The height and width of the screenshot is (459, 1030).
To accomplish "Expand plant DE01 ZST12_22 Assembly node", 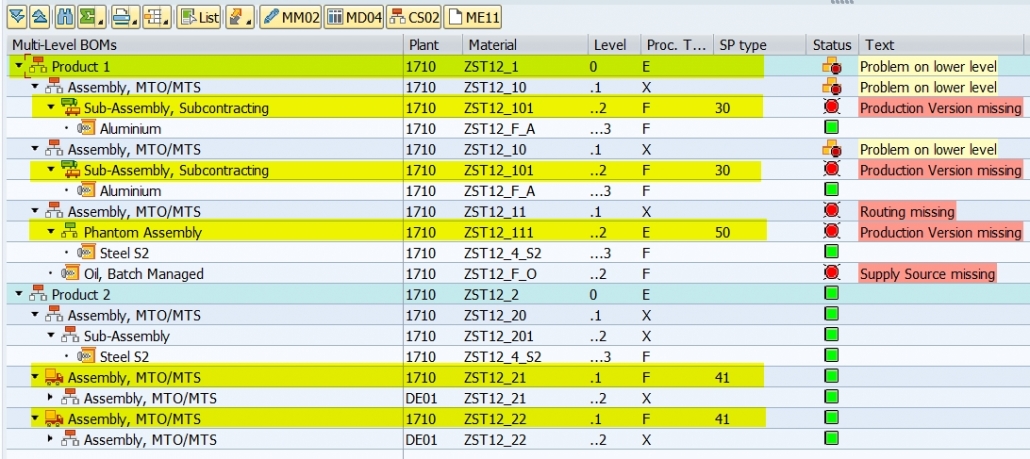I will pos(51,440).
